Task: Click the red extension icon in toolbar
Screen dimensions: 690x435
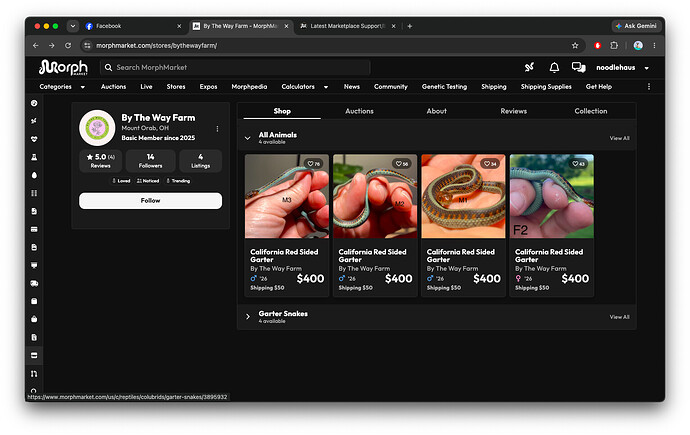Action: pyautogui.click(x=597, y=45)
